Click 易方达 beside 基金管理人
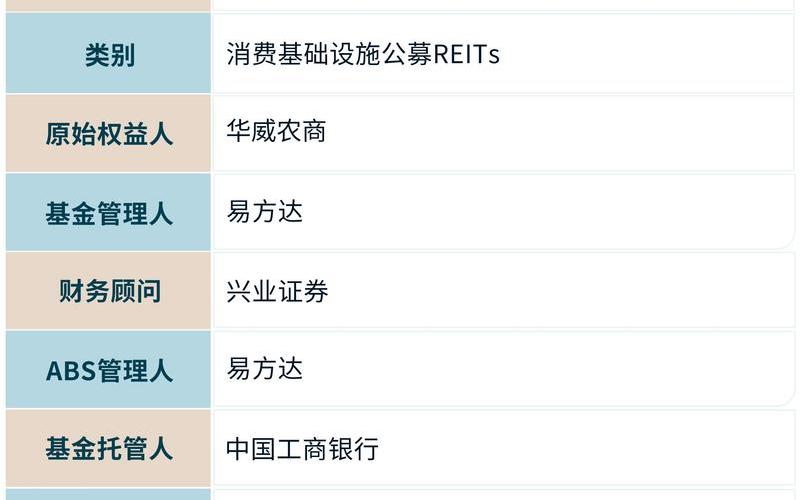 point(264,212)
